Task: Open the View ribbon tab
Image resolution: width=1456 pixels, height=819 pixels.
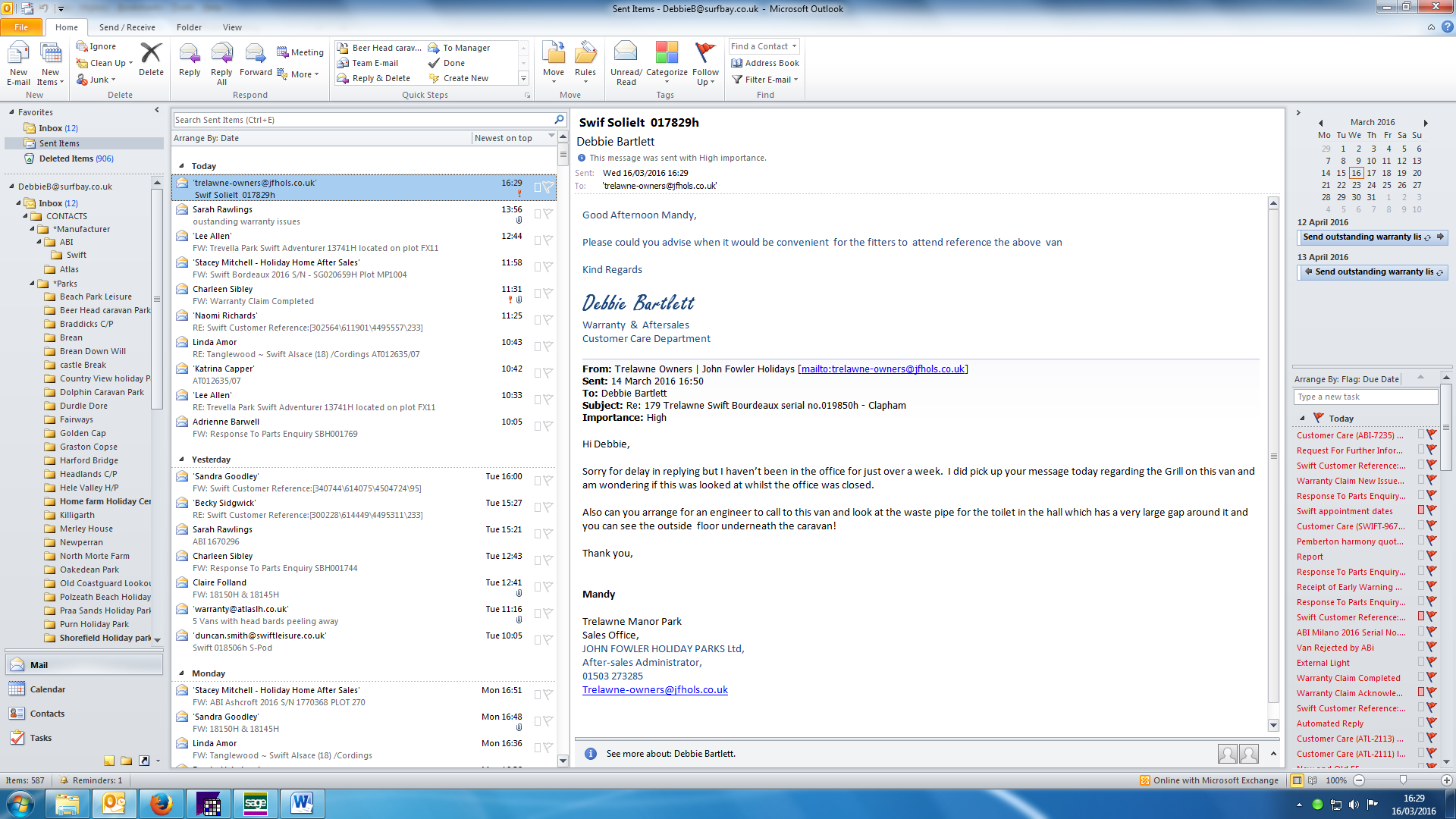Action: click(x=232, y=27)
